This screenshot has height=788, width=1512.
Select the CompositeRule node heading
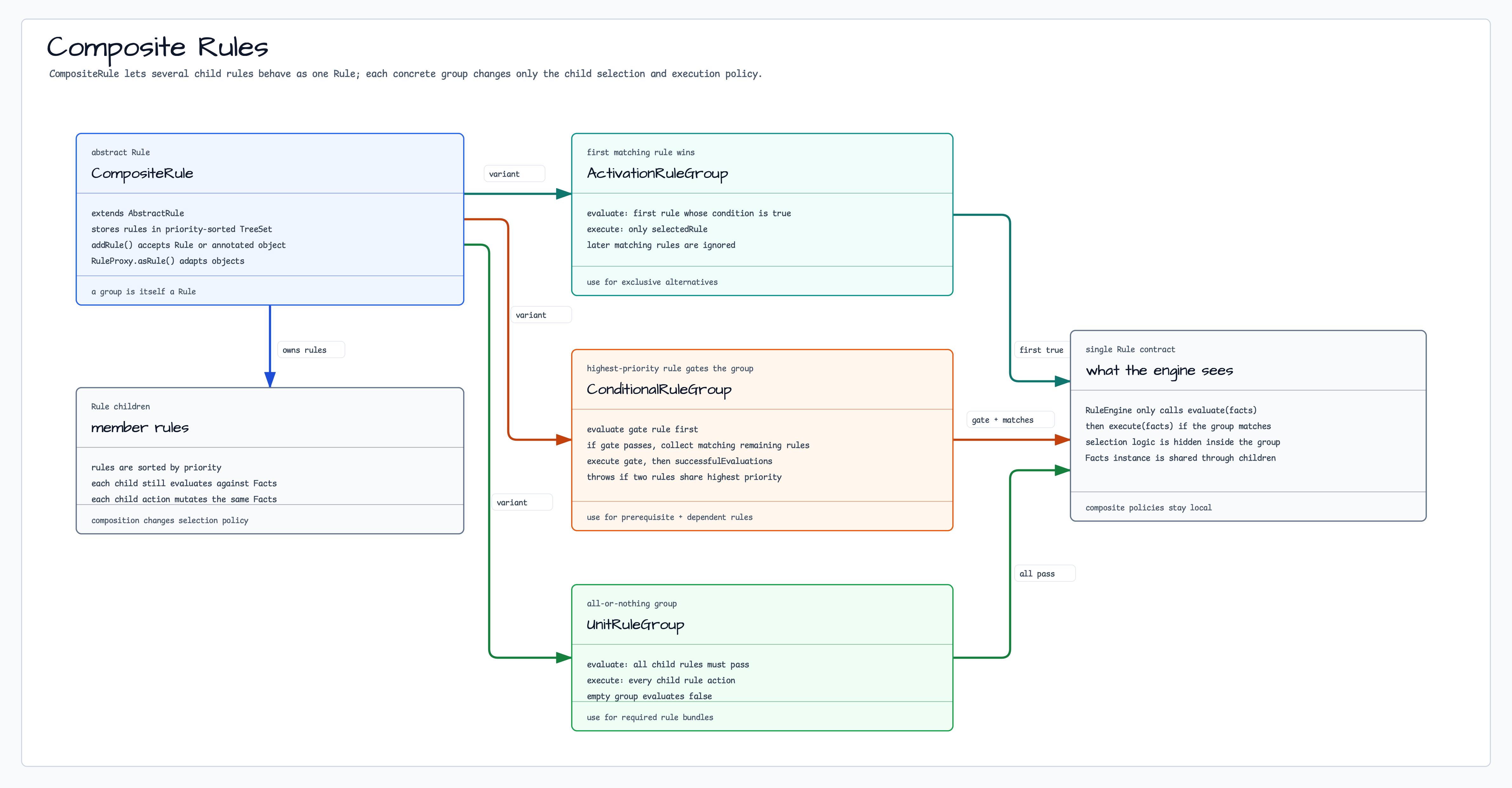(x=142, y=173)
